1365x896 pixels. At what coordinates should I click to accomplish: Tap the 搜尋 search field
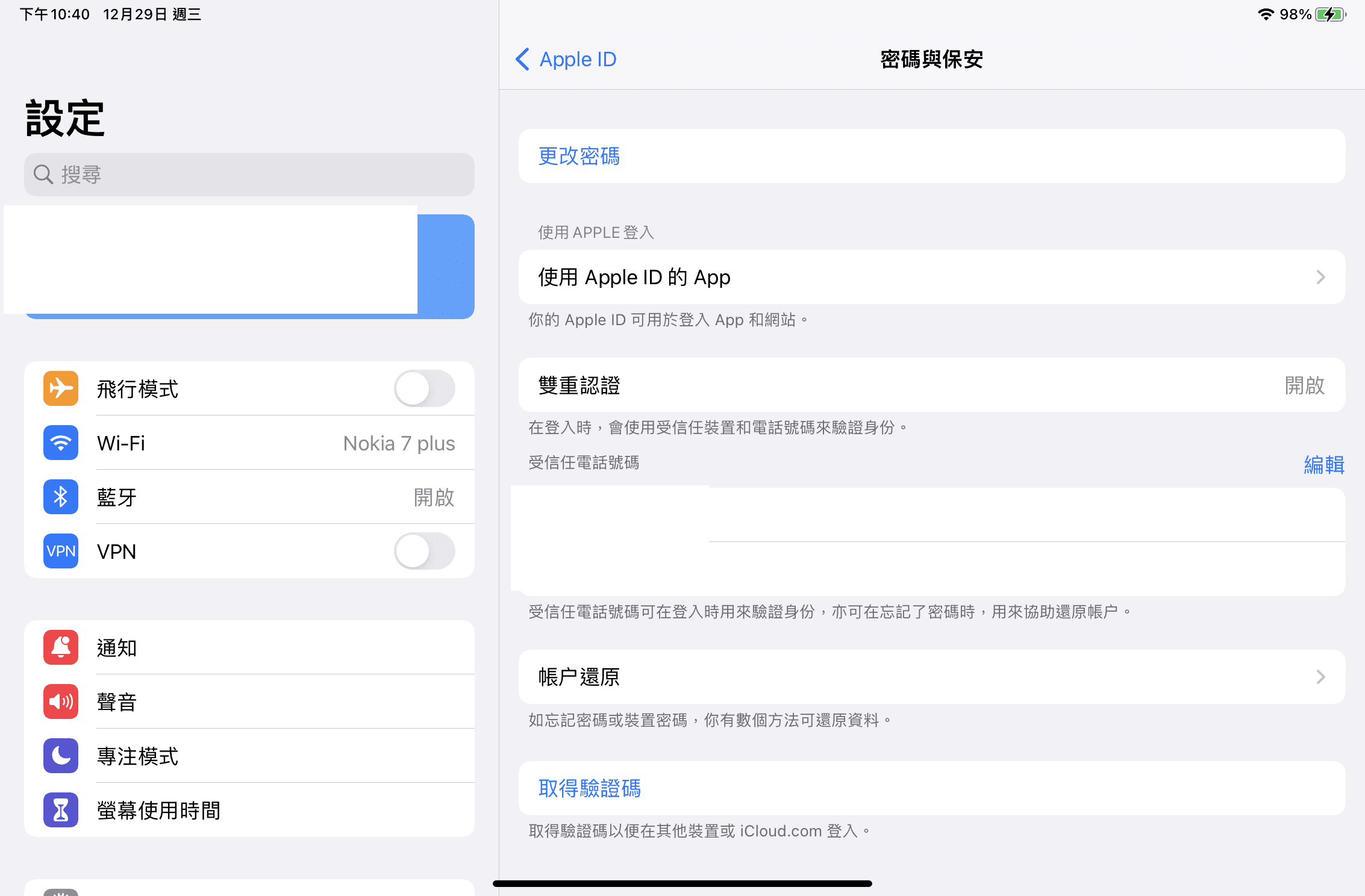(x=249, y=175)
